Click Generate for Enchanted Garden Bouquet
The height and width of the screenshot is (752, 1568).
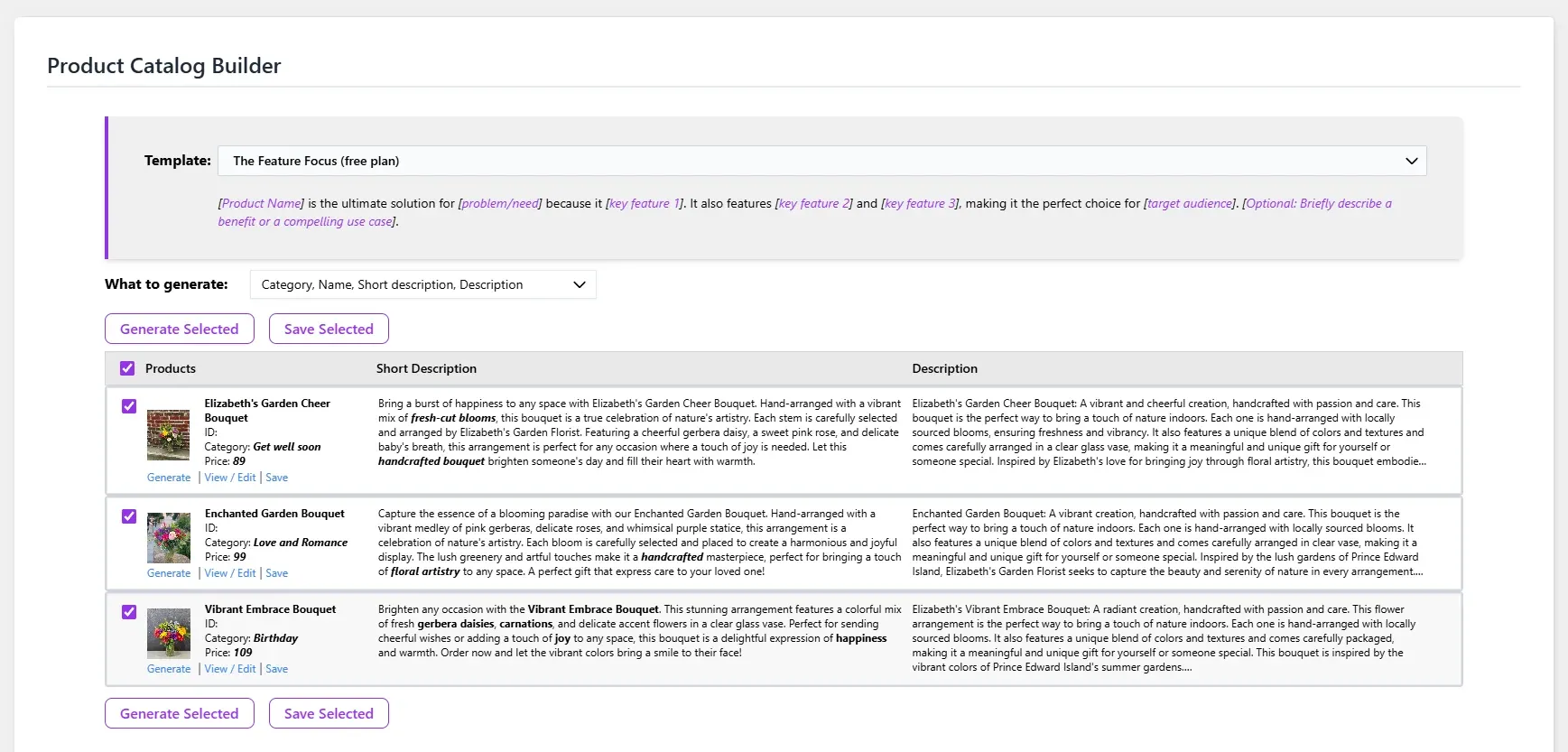tap(169, 573)
